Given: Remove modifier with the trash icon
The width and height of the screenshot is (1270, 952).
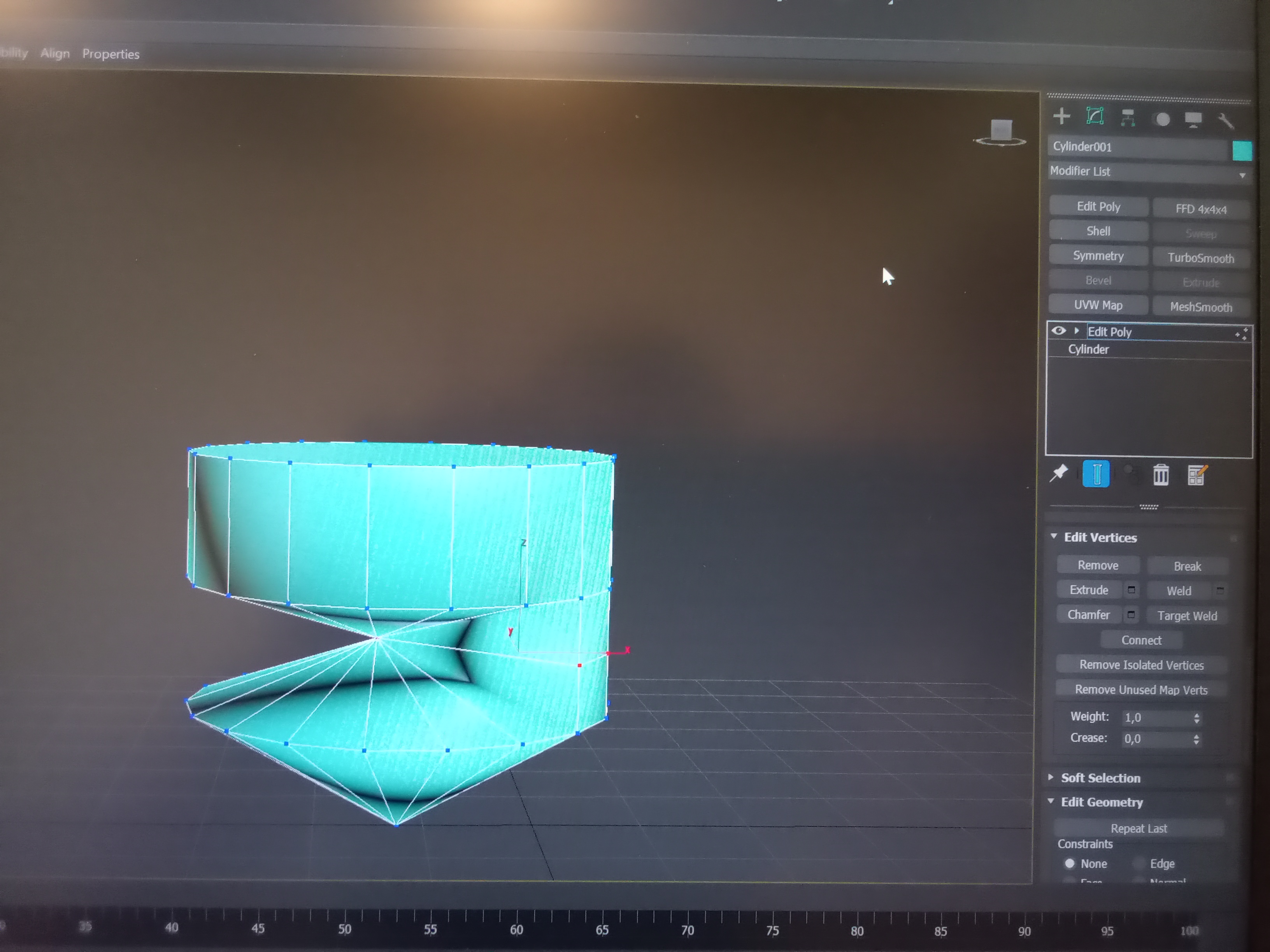Looking at the screenshot, I should click(1161, 475).
